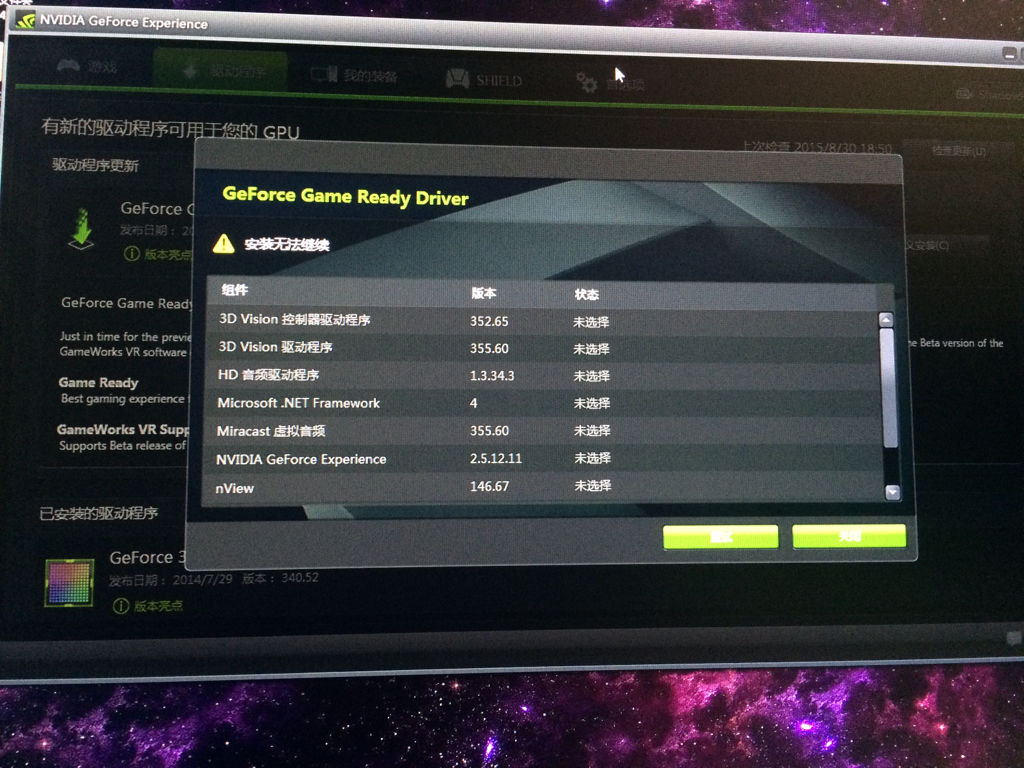Click the 已安装的驱动程序 section heading

click(99, 513)
